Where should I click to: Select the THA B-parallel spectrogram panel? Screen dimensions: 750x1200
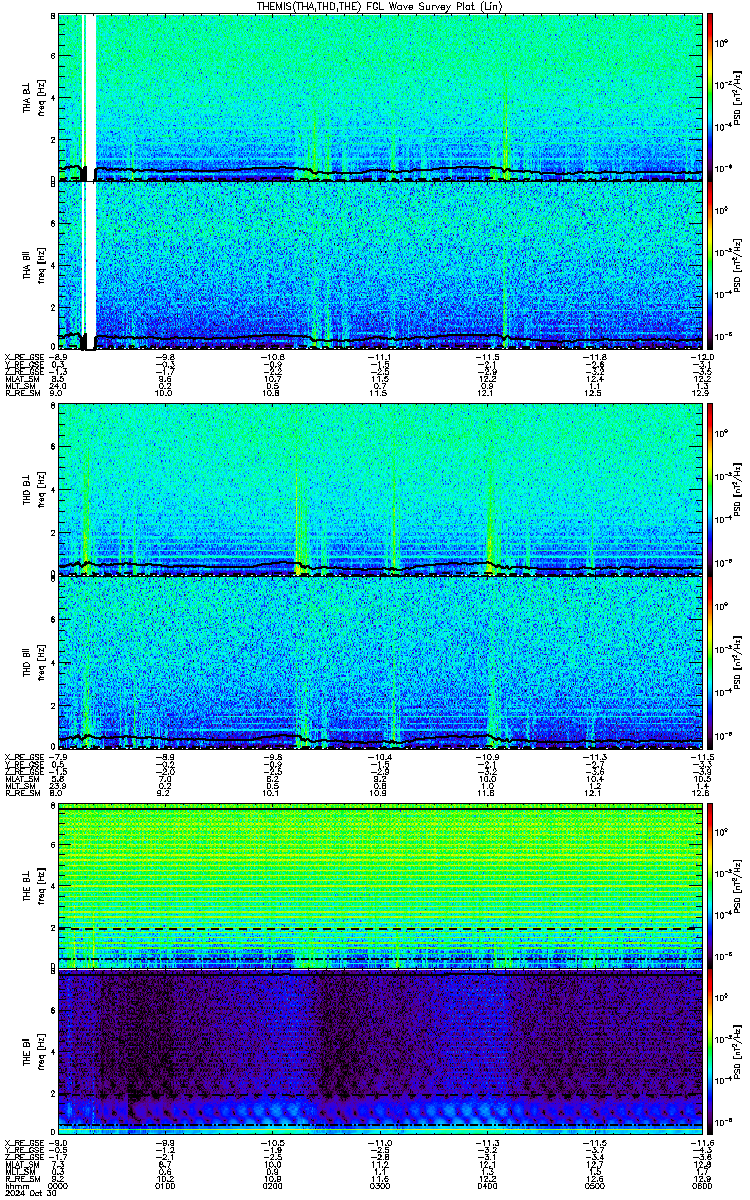pyautogui.click(x=381, y=265)
